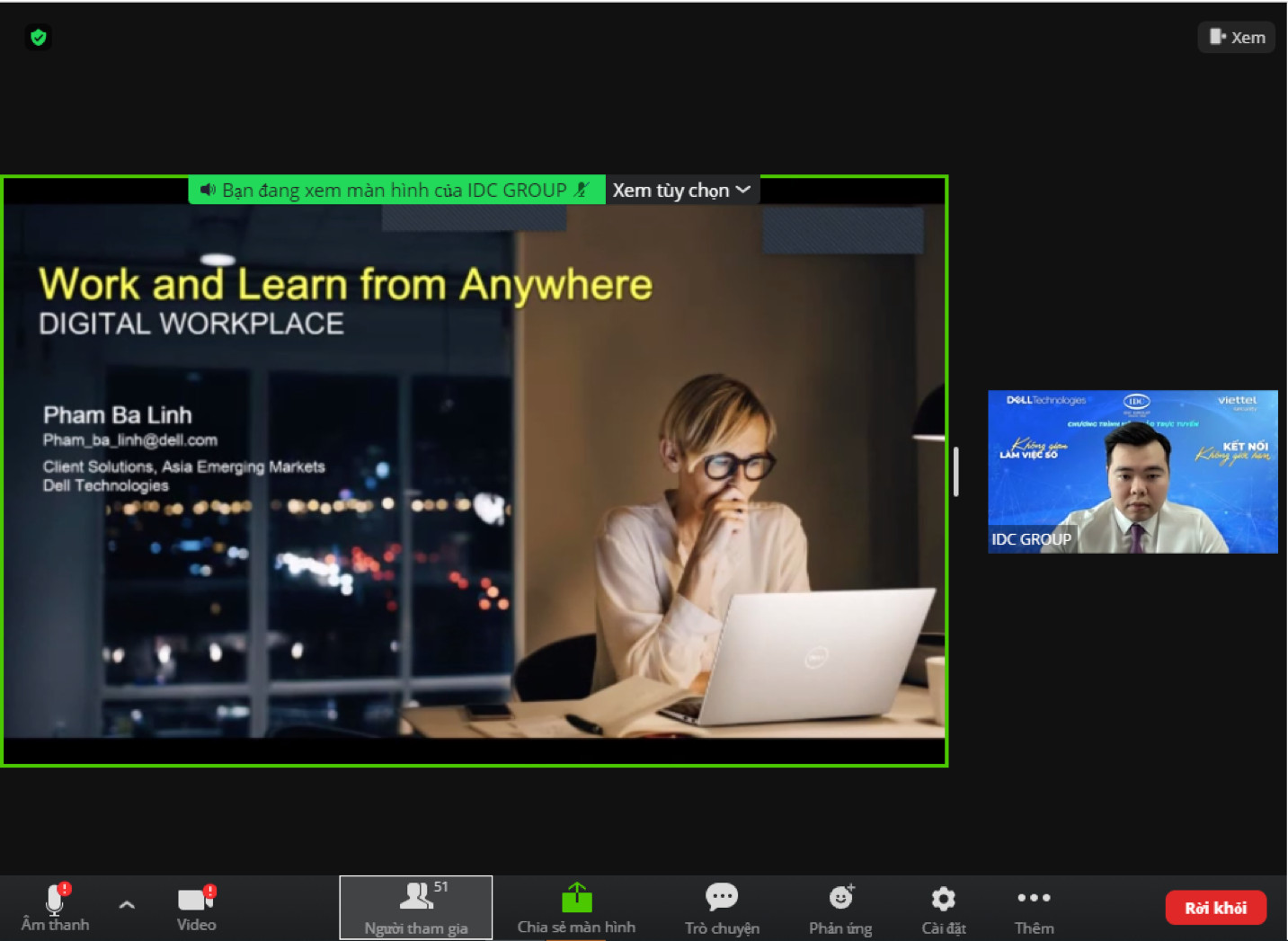Click the green screen-sharing notification banner

396,191
